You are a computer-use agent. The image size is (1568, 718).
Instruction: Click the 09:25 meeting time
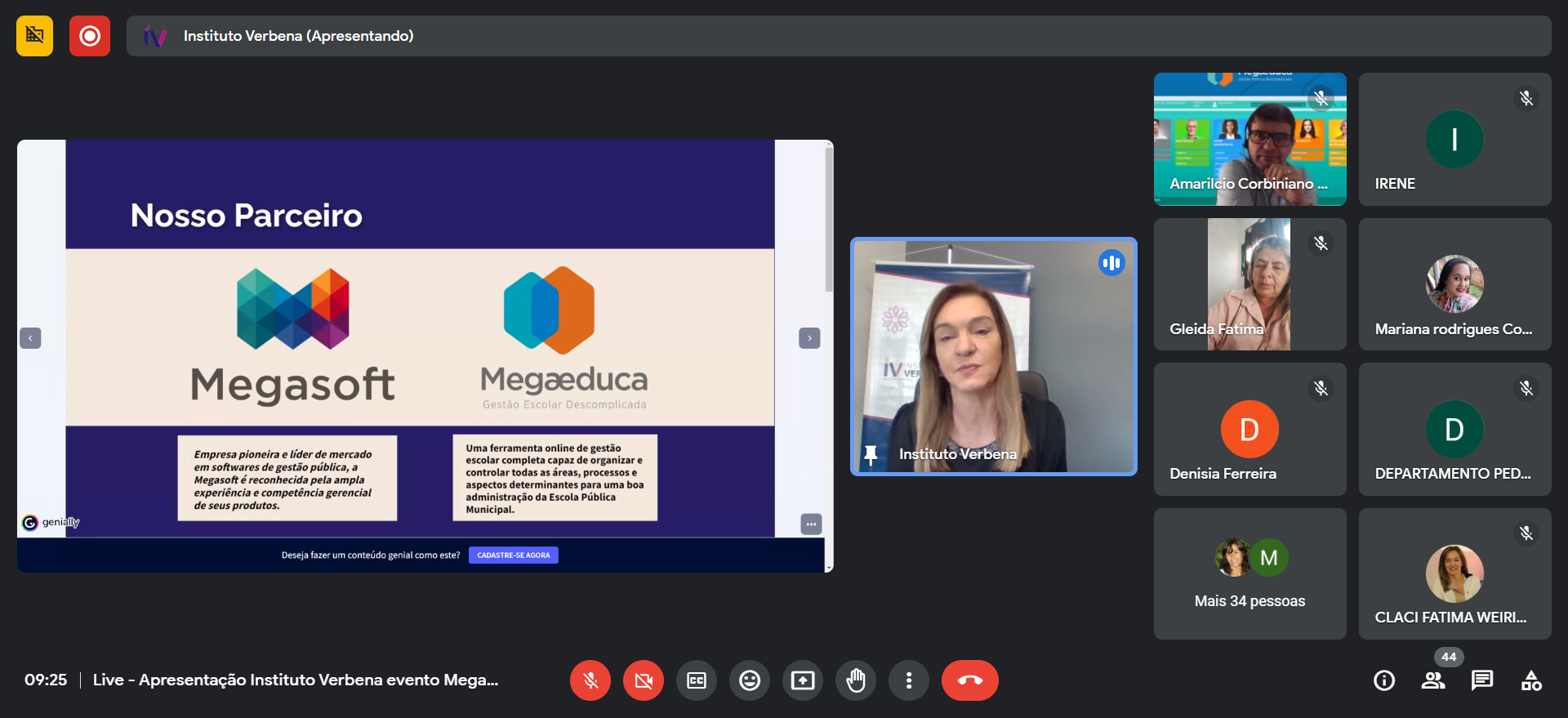[46, 680]
